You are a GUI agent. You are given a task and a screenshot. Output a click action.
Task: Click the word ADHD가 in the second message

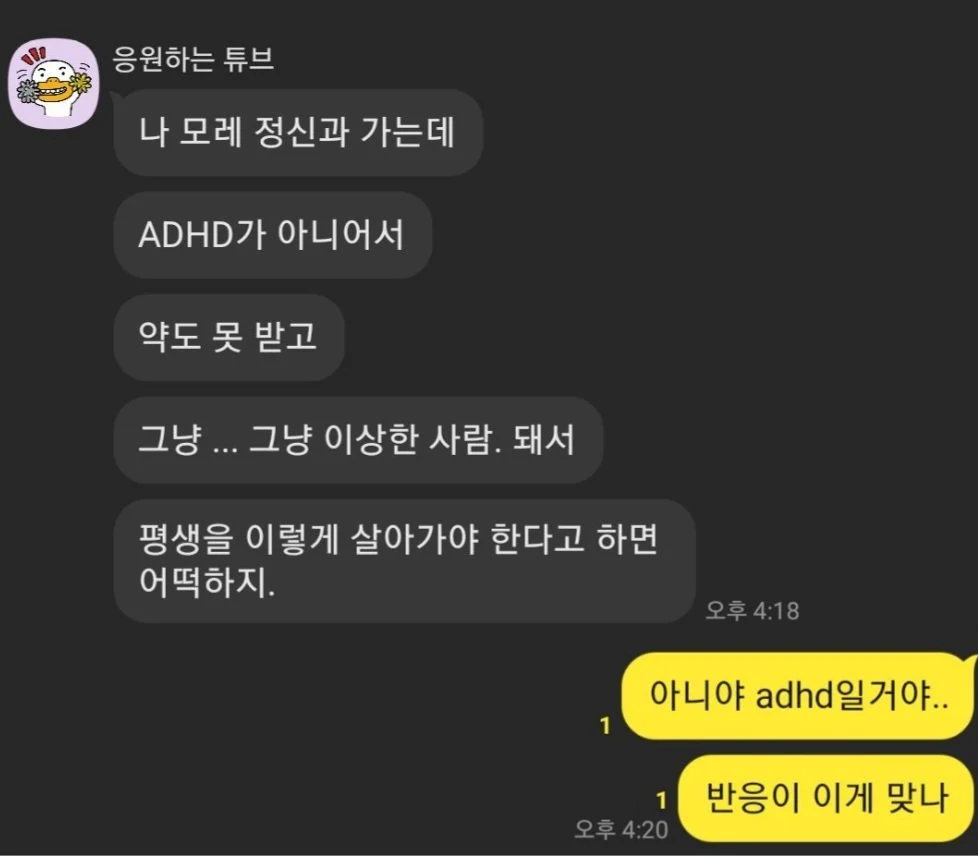point(202,235)
